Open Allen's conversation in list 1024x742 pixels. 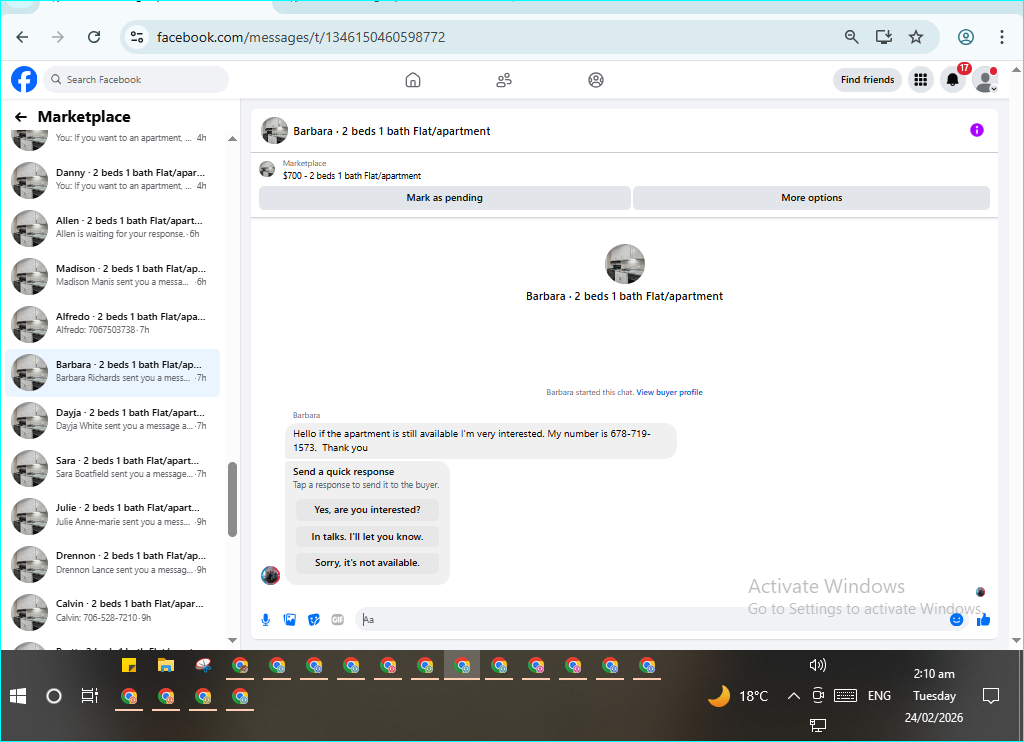click(112, 228)
